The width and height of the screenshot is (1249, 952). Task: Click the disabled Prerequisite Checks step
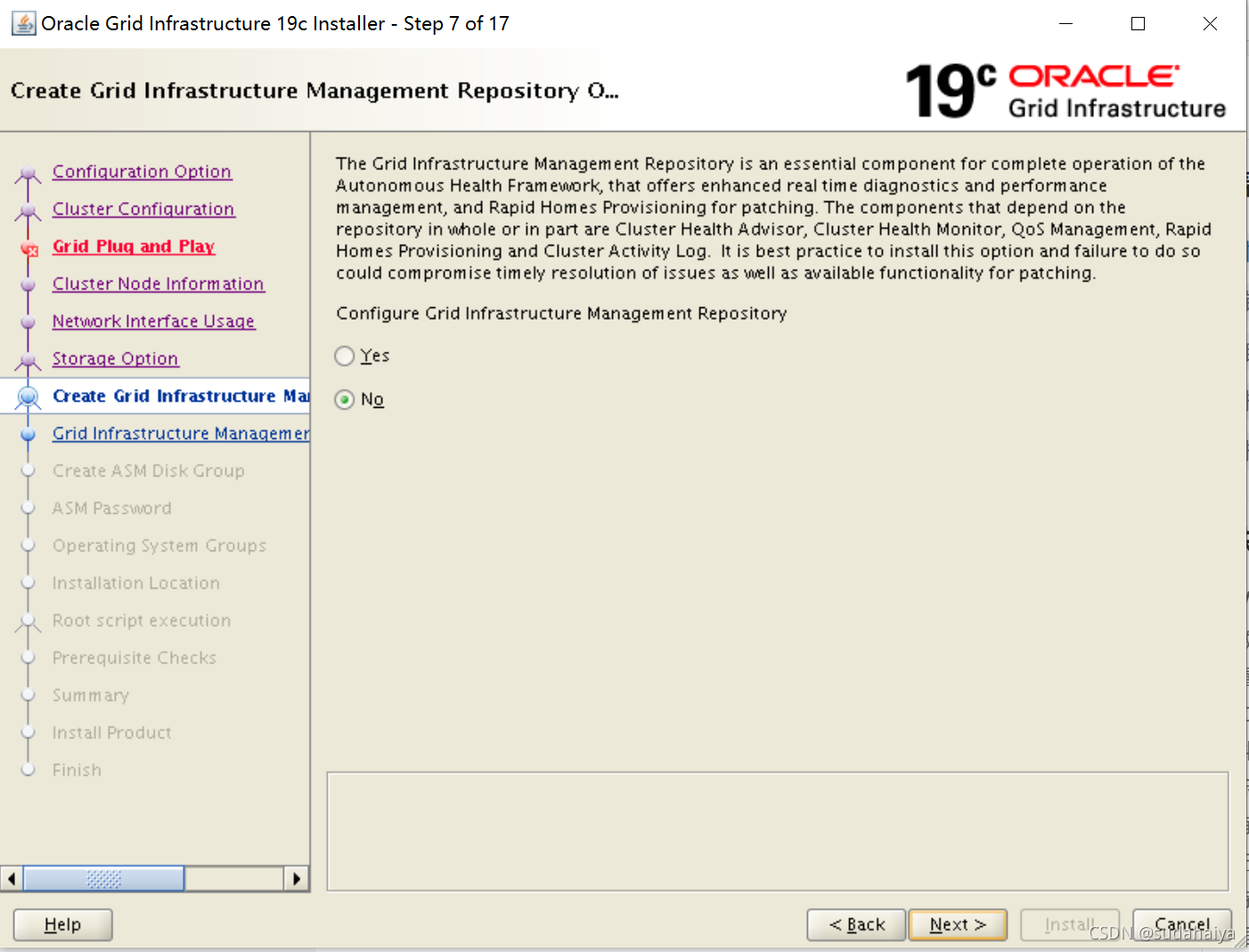coord(134,657)
